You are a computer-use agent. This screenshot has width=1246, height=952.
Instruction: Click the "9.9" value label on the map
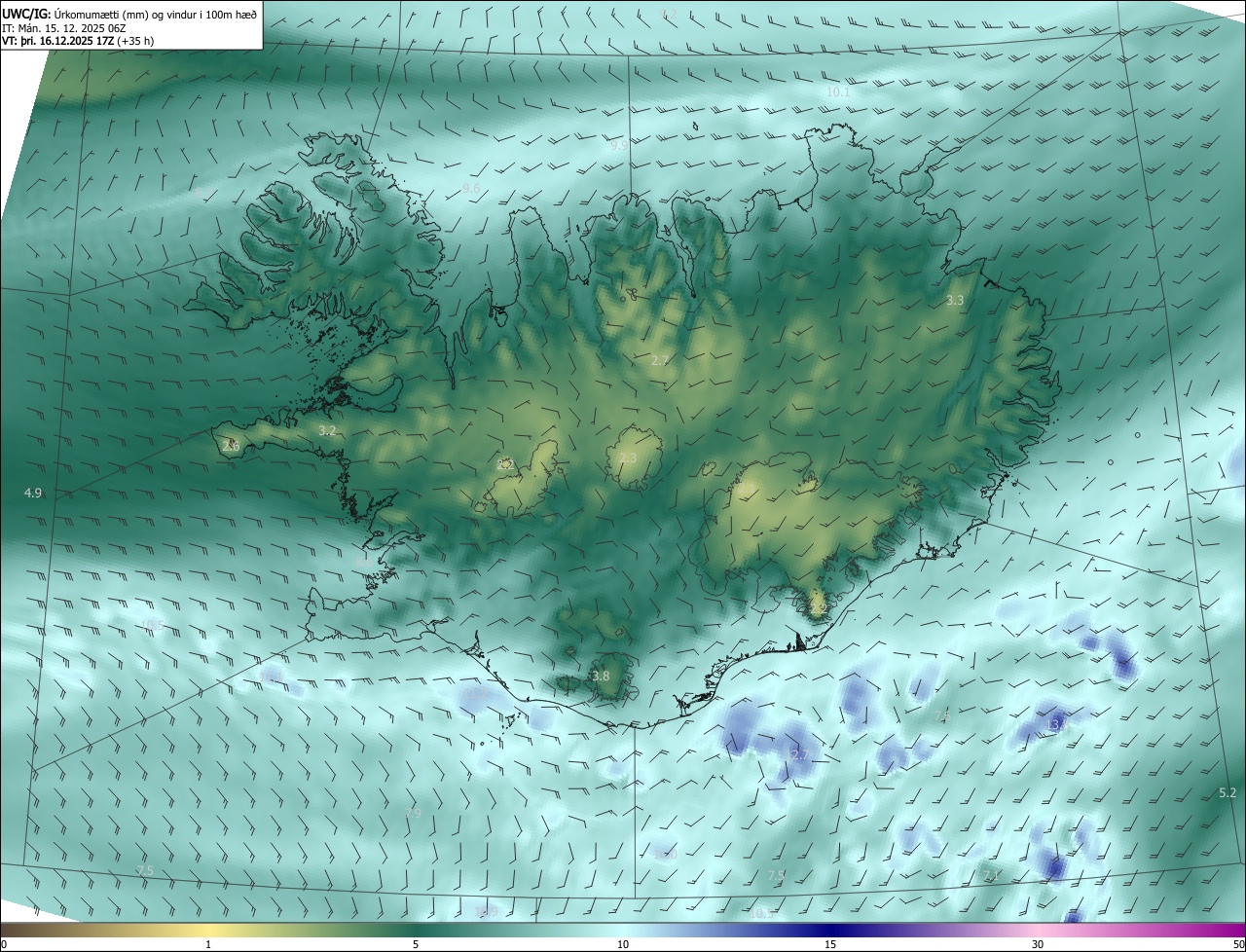point(619,146)
